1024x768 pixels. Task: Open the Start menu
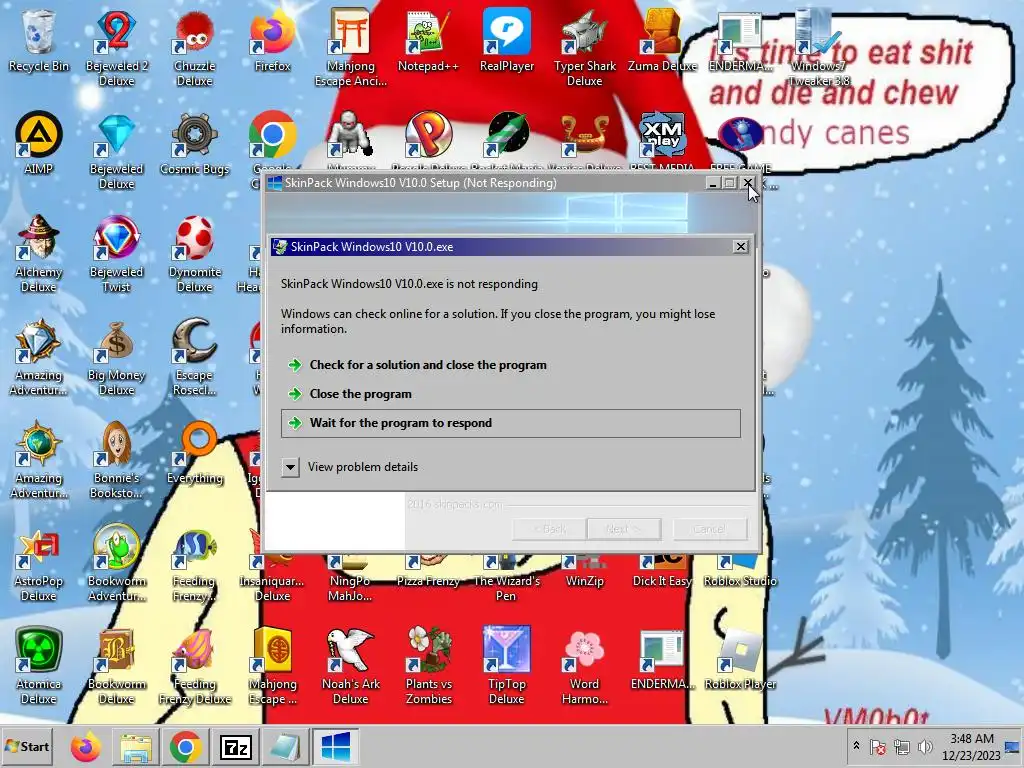point(27,746)
